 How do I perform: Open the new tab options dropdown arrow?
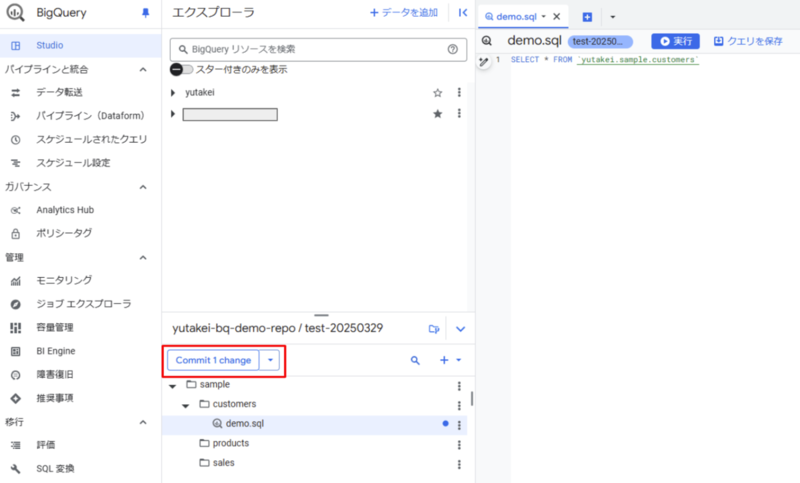coord(613,17)
